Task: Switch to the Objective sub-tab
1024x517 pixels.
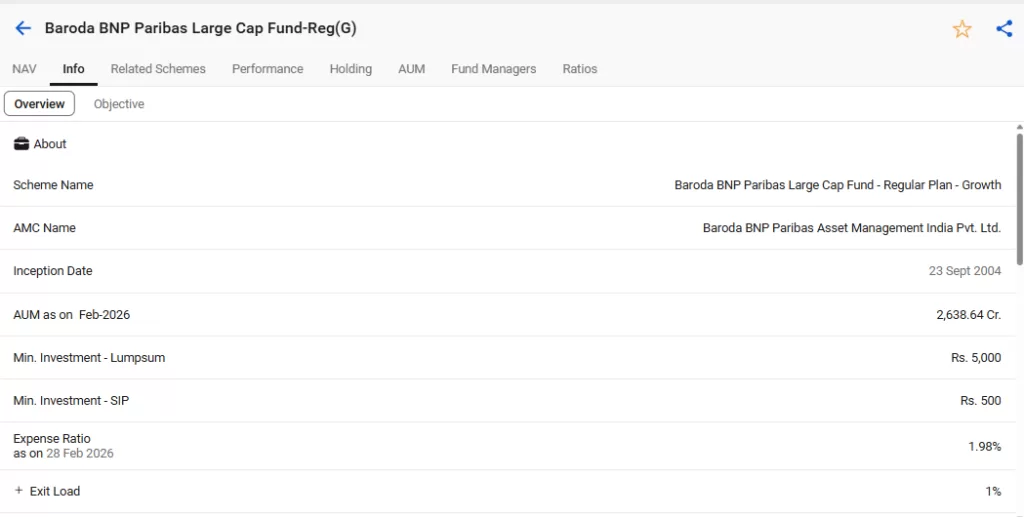Action: 119,104
